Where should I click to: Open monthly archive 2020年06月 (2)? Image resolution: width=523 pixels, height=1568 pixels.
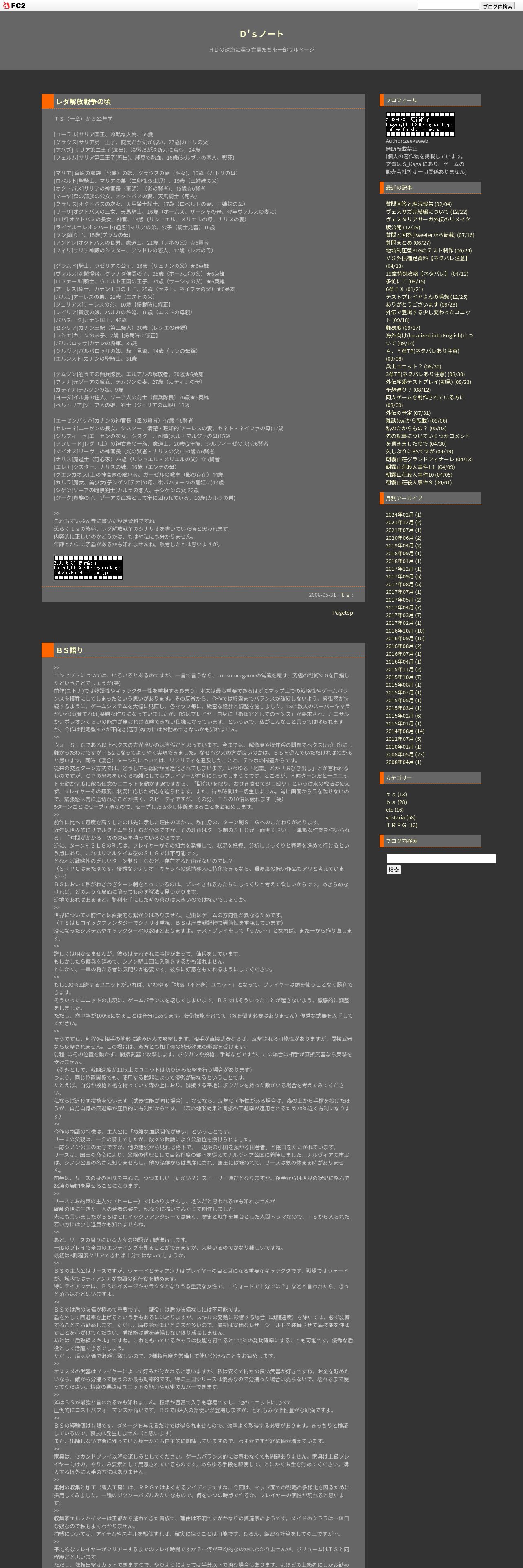coord(403,538)
